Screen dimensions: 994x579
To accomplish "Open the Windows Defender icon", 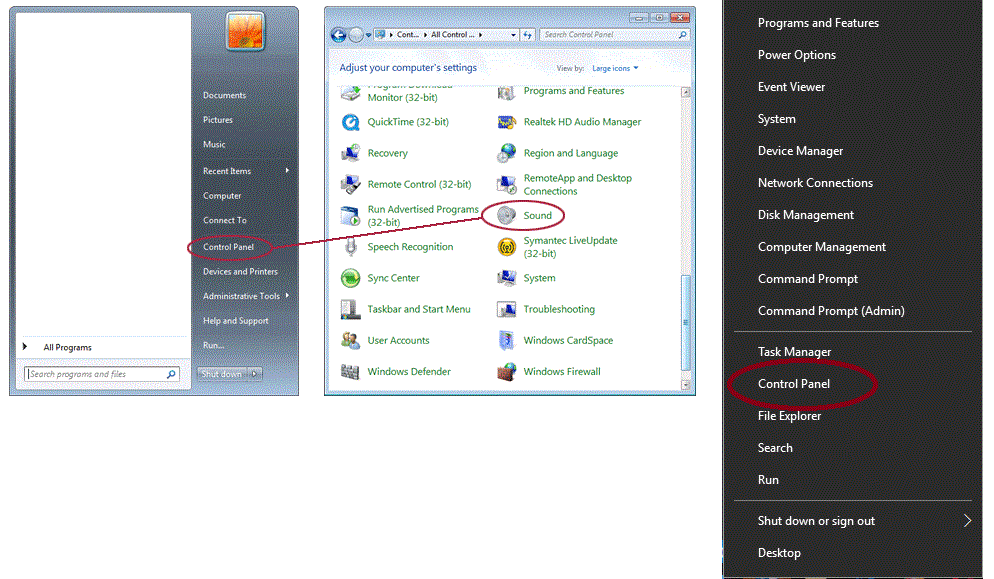I will tap(351, 371).
